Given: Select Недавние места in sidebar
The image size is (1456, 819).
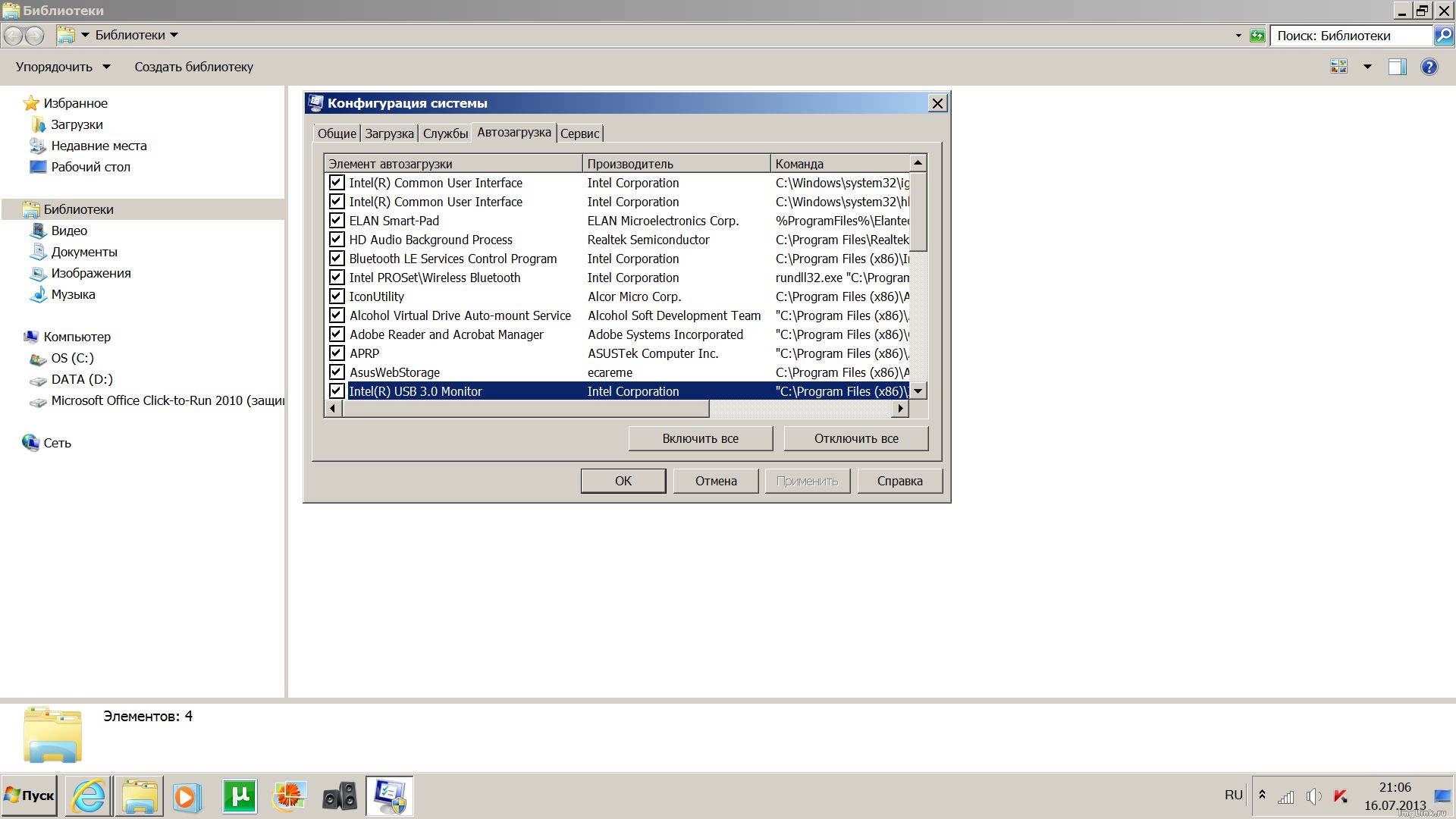Looking at the screenshot, I should (99, 146).
